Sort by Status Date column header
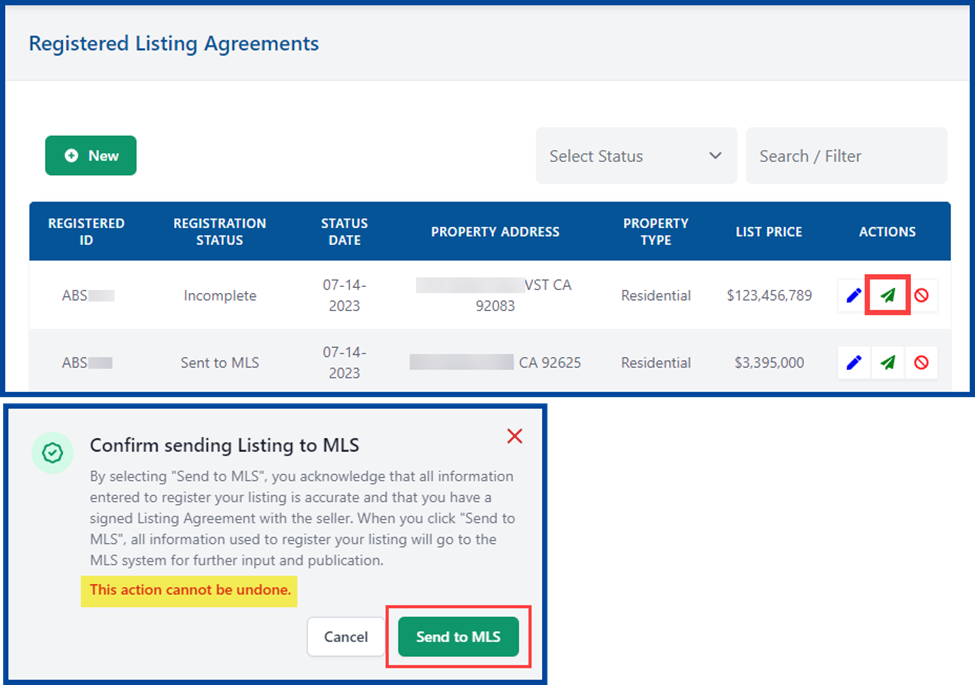This screenshot has width=975, height=685. [344, 232]
